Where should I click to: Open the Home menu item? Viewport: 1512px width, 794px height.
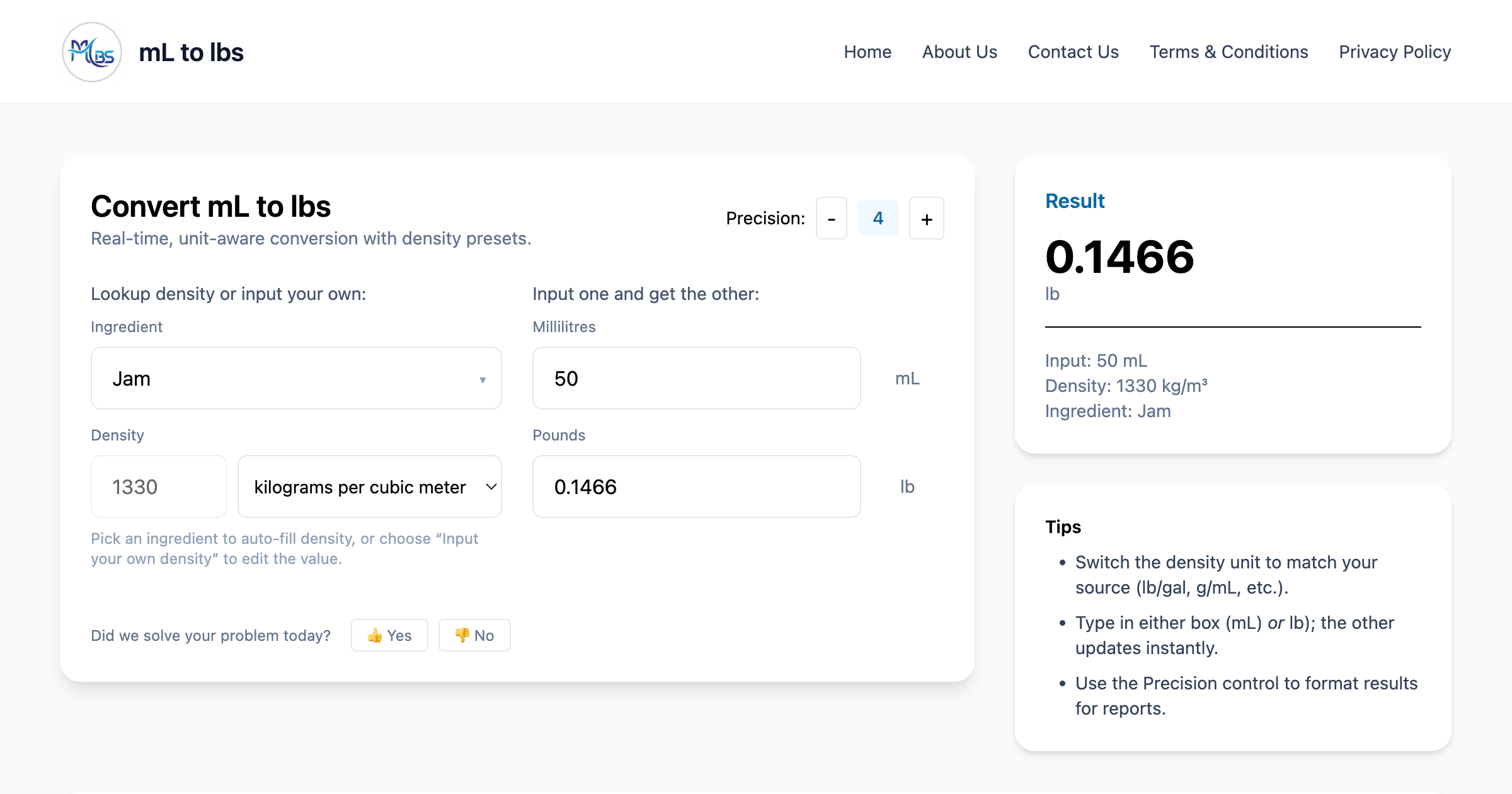[x=868, y=52]
